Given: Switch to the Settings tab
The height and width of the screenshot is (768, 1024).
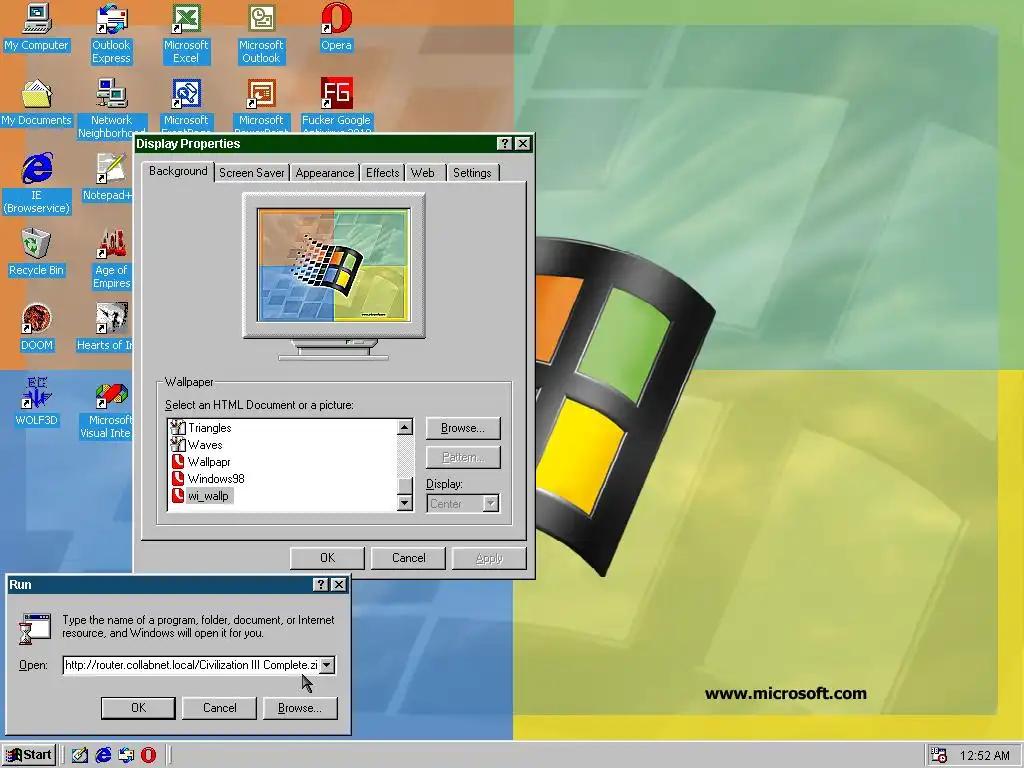Looking at the screenshot, I should point(472,173).
